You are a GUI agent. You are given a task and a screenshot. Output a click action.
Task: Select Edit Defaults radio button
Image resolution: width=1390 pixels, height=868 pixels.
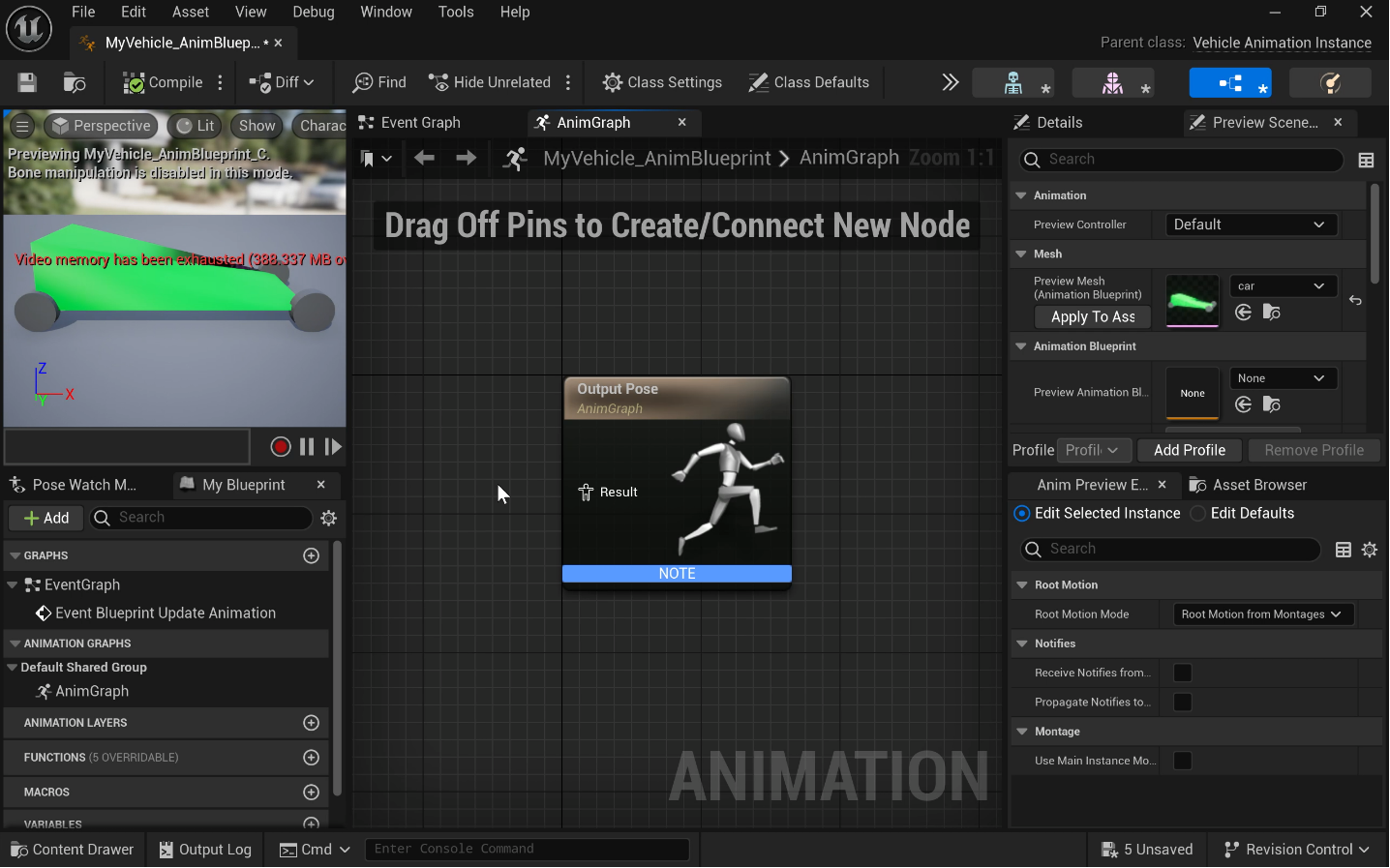[1198, 514]
